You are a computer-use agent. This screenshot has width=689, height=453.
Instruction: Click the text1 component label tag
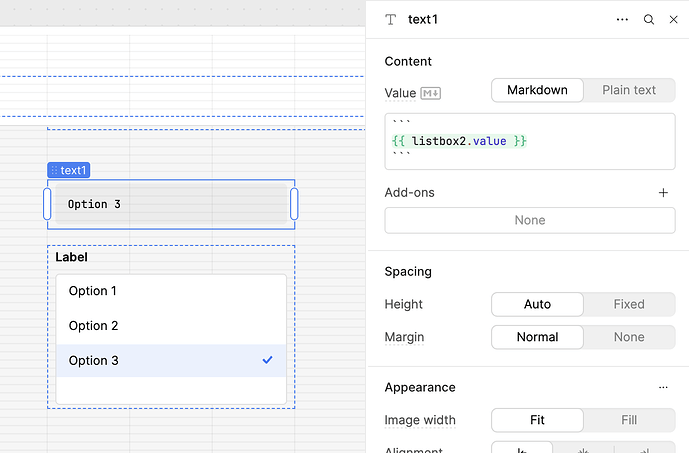click(x=69, y=170)
